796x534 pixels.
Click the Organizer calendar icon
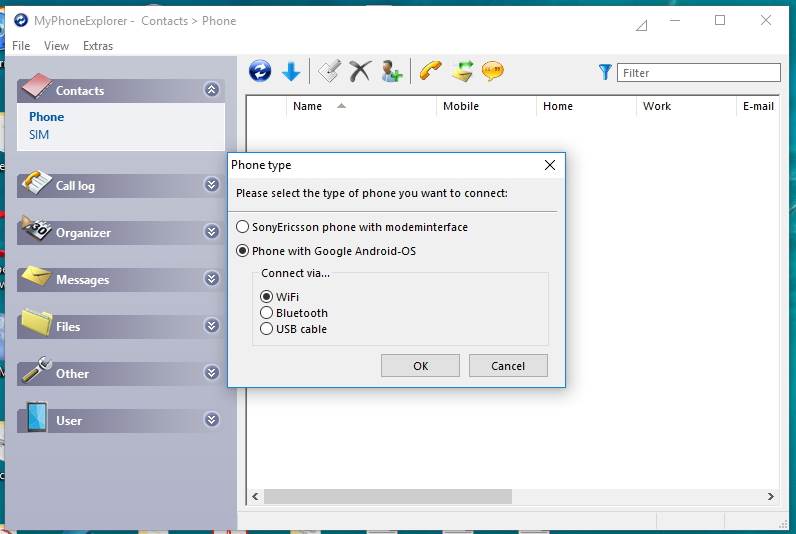coord(37,229)
